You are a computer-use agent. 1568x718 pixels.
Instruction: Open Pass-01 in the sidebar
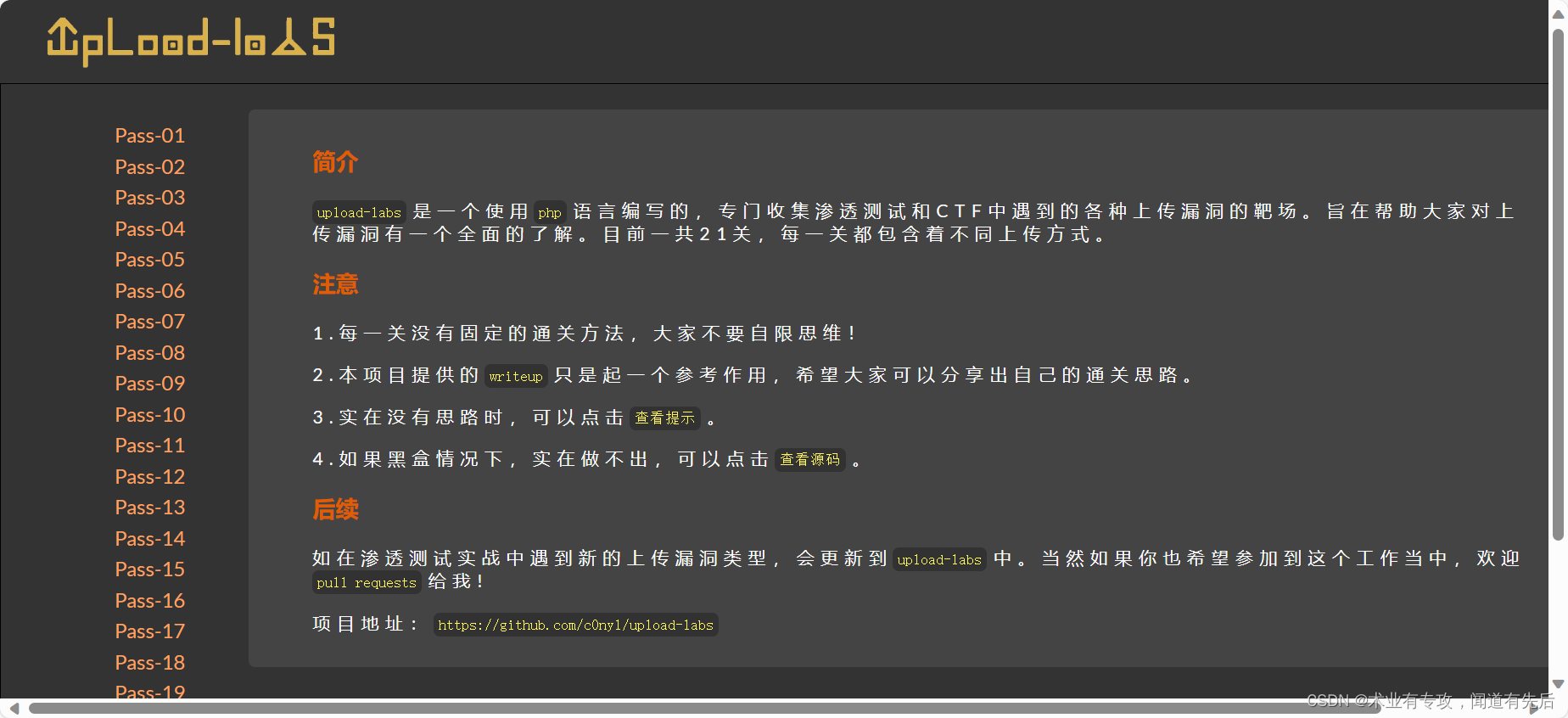[150, 136]
